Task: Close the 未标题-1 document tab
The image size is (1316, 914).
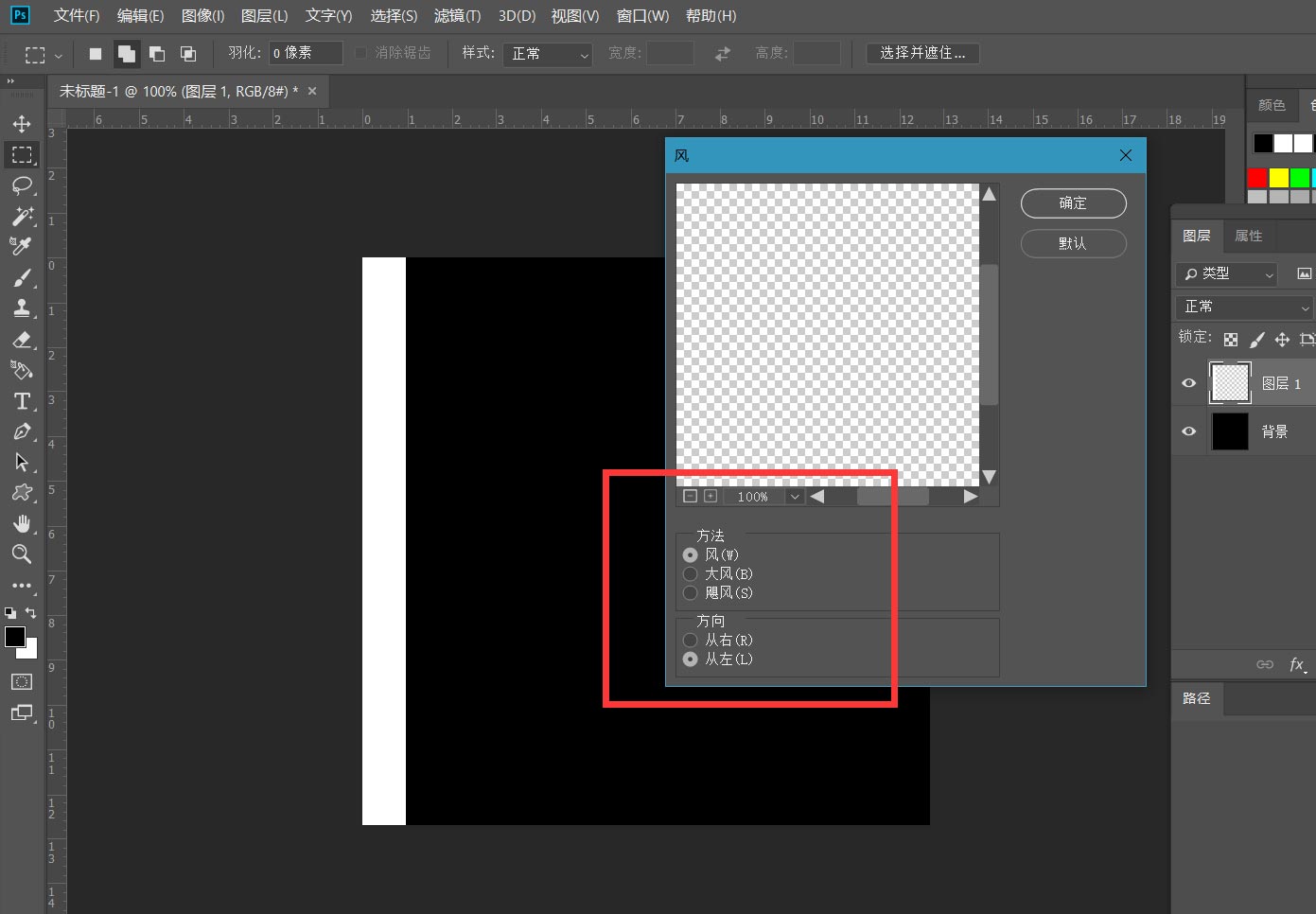Action: 312,91
